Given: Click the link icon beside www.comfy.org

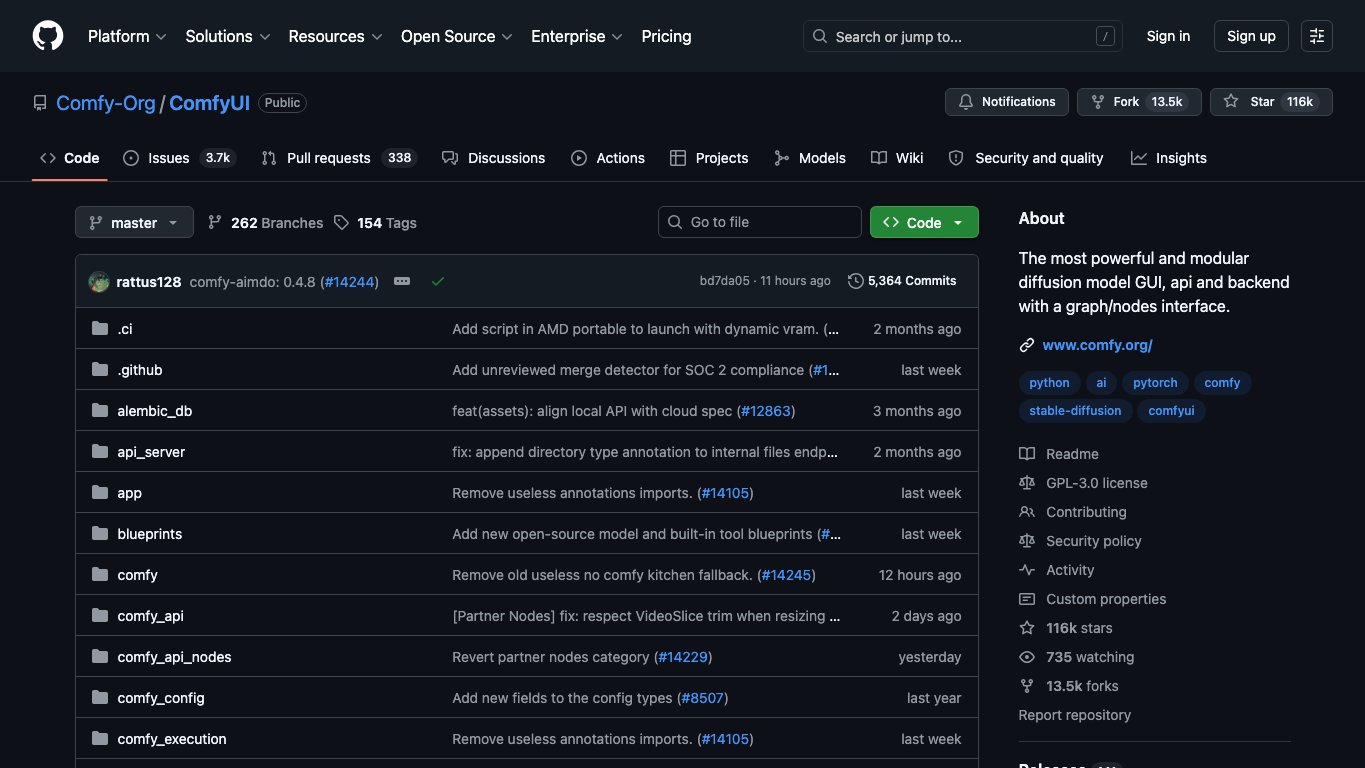Looking at the screenshot, I should [x=1027, y=345].
